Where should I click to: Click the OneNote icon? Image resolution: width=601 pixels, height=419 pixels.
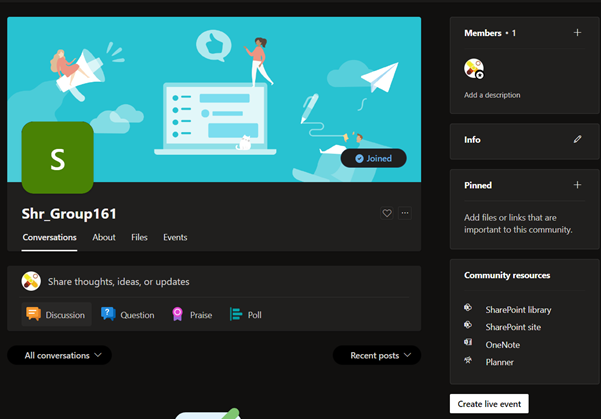click(x=468, y=342)
